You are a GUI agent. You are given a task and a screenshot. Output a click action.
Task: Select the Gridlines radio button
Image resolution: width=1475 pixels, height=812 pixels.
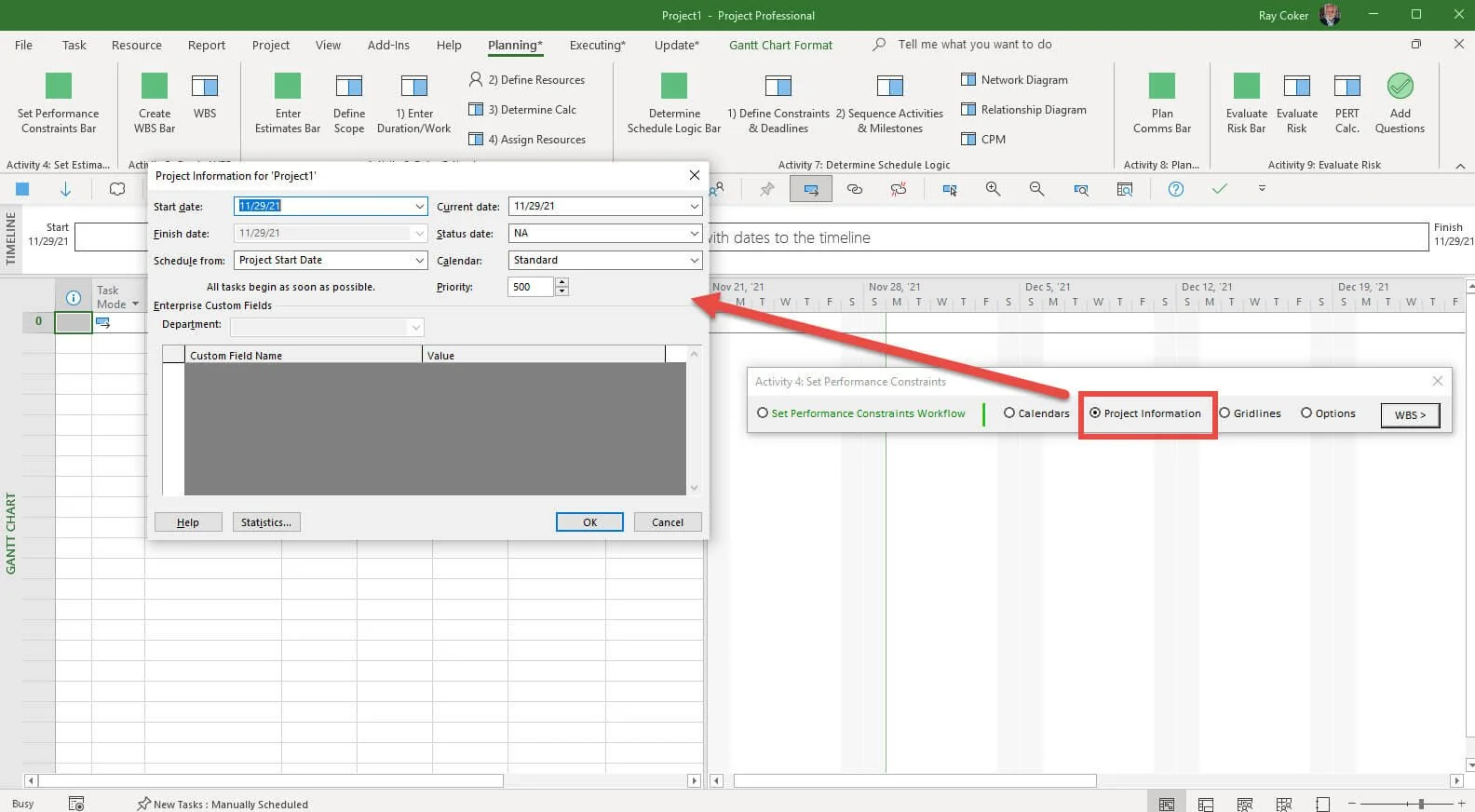[1225, 413]
